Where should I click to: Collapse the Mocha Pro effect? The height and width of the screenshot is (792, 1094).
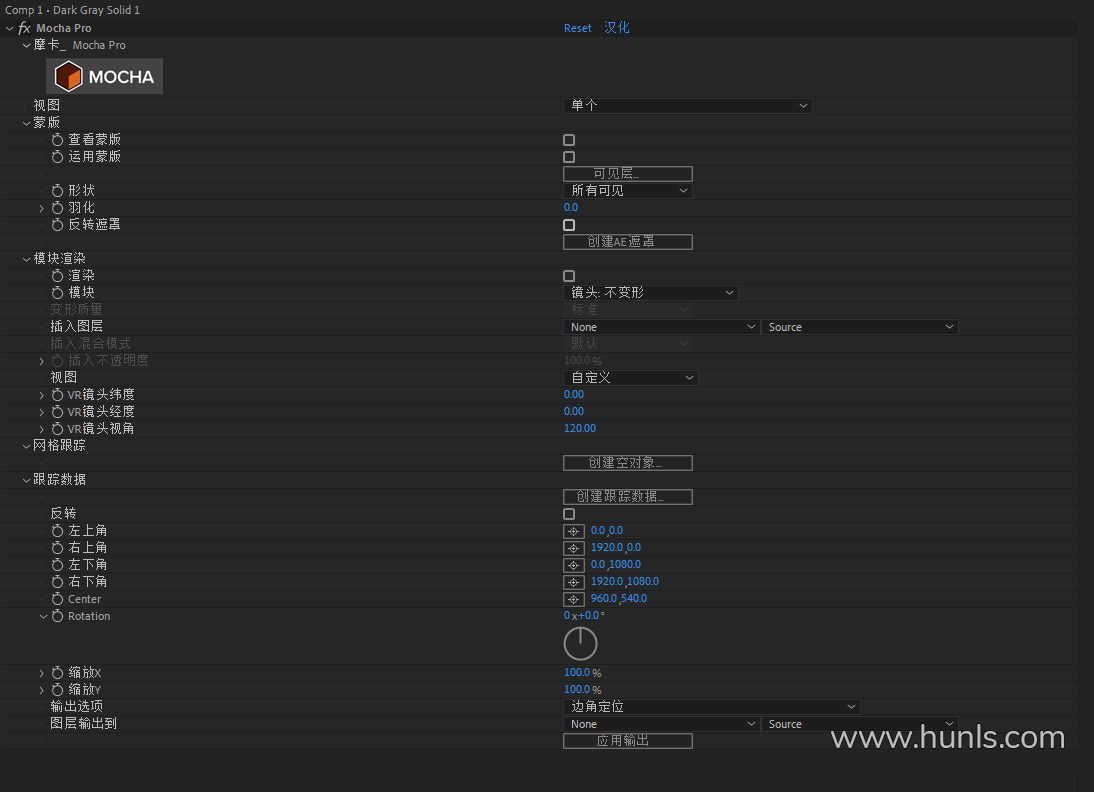(10, 28)
